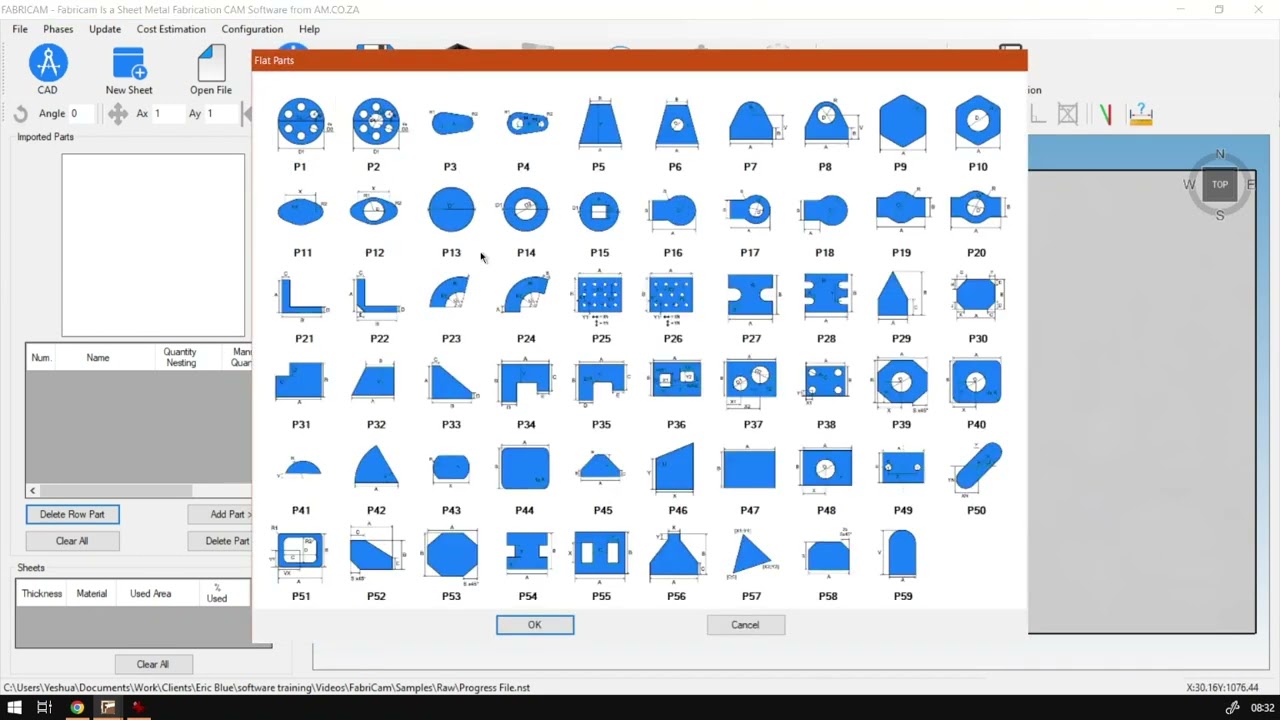Choose the P55 plate with two slots
Screen dimensions: 1280x720
600,554
